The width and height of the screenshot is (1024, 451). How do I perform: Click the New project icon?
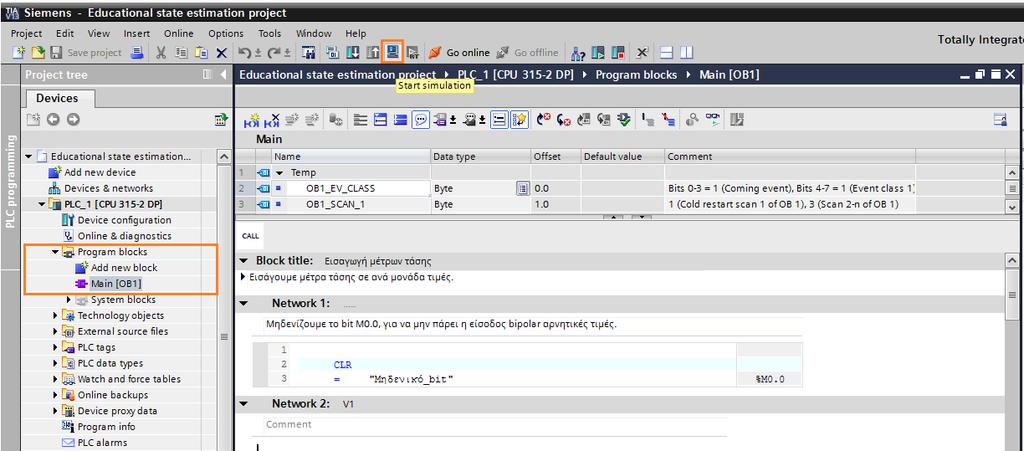18,52
